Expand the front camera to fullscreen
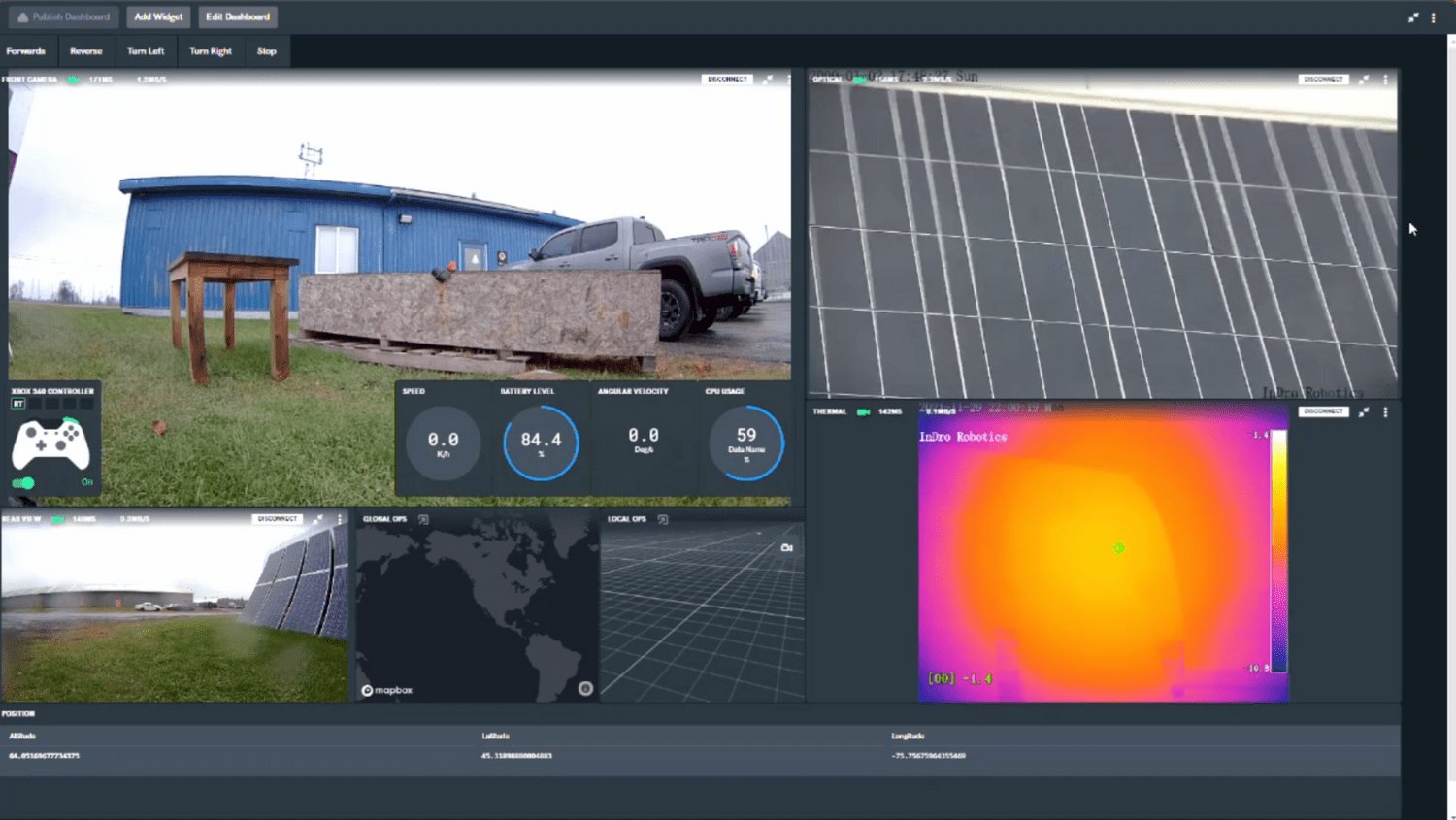Image resolution: width=1456 pixels, height=820 pixels. coord(768,80)
